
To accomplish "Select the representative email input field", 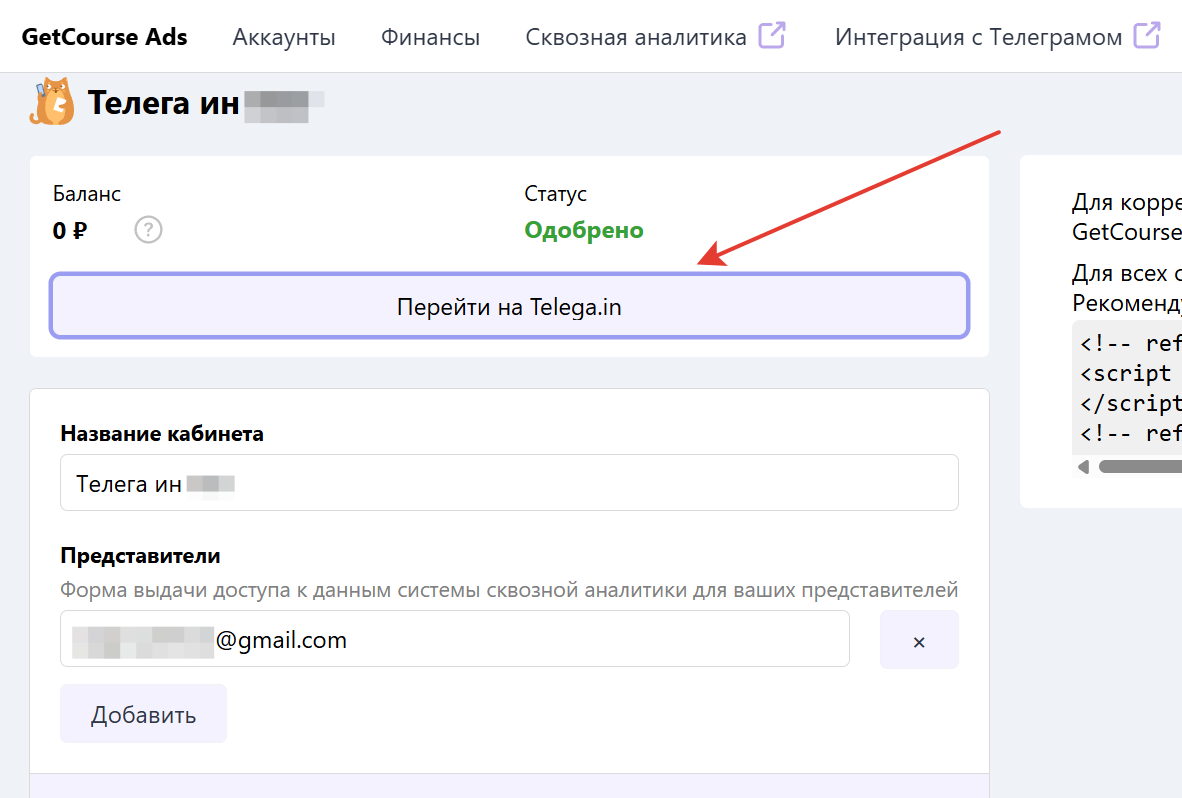I will [455, 640].
